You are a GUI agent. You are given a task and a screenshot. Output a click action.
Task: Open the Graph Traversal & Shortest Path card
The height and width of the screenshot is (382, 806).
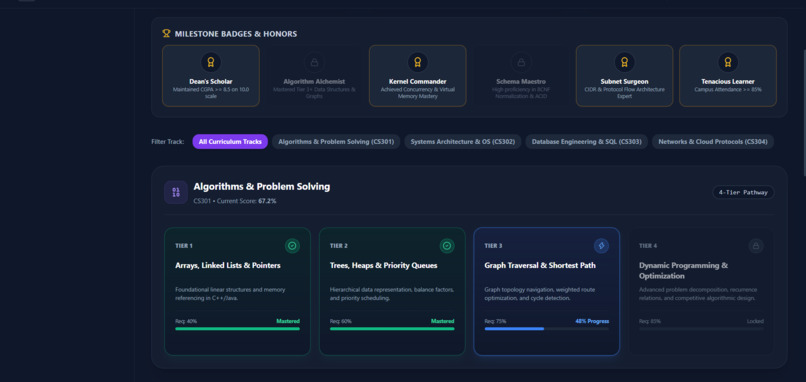tap(547, 292)
